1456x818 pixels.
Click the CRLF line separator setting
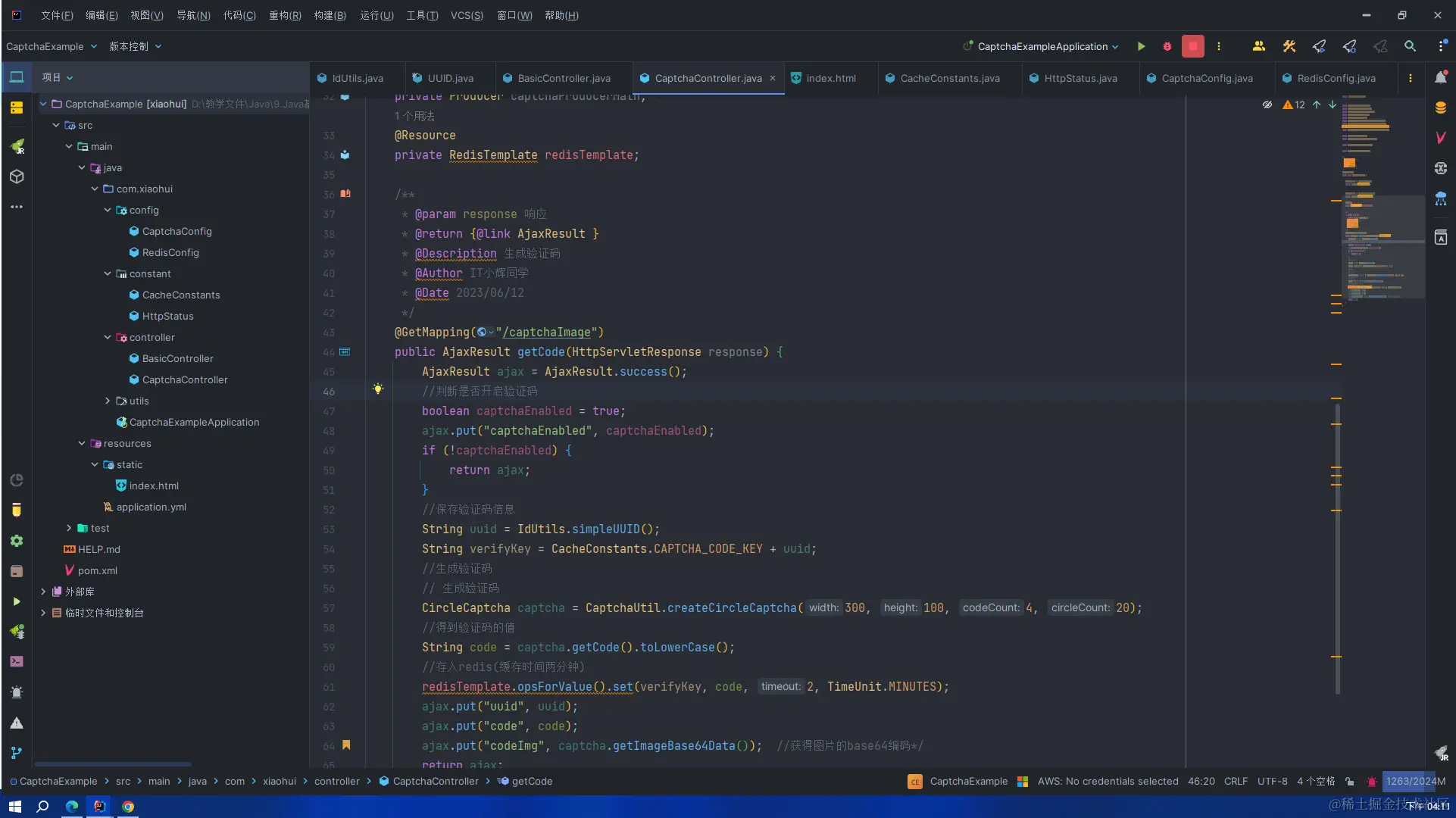pos(1236,781)
